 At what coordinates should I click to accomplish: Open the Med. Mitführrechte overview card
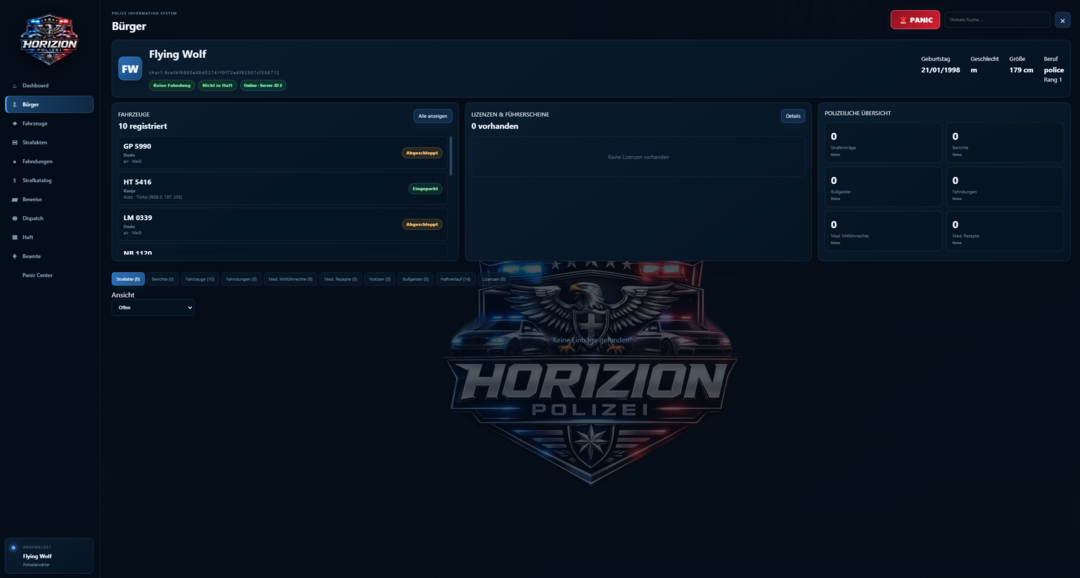point(883,231)
